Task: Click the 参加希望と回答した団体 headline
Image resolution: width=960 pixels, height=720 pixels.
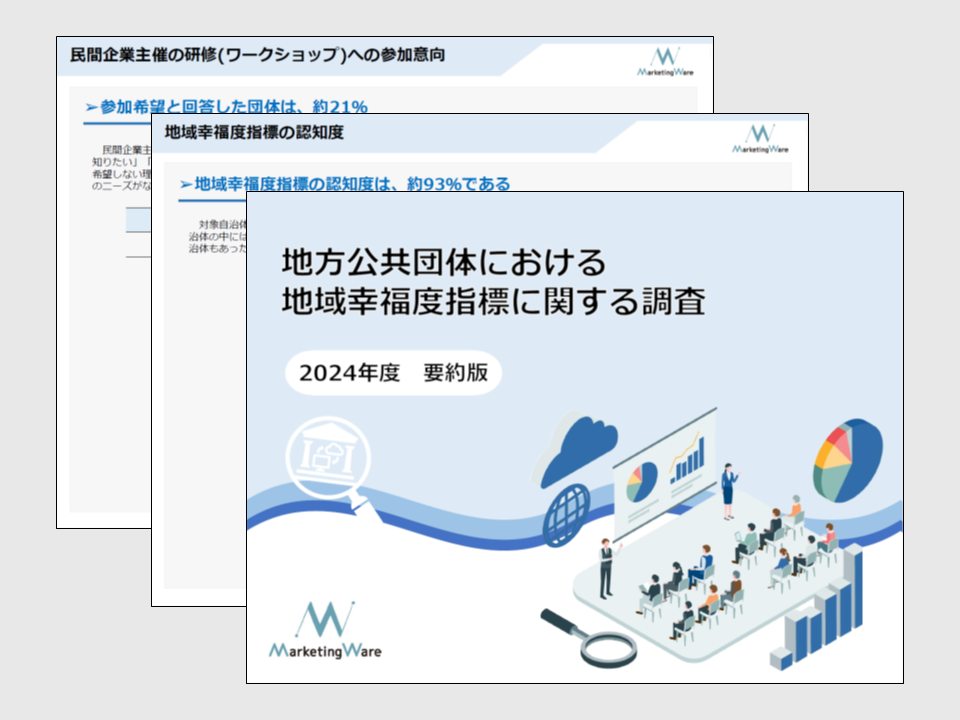Action: click(227, 107)
